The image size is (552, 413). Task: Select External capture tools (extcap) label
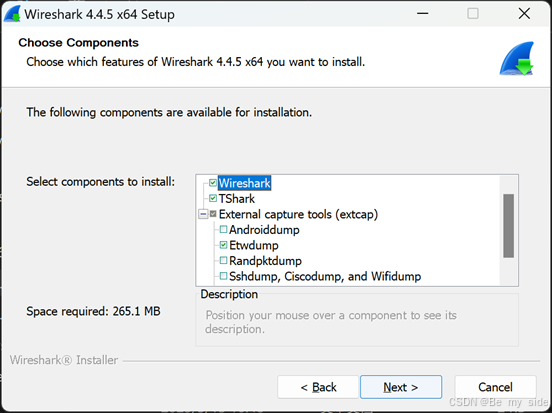coord(298,214)
